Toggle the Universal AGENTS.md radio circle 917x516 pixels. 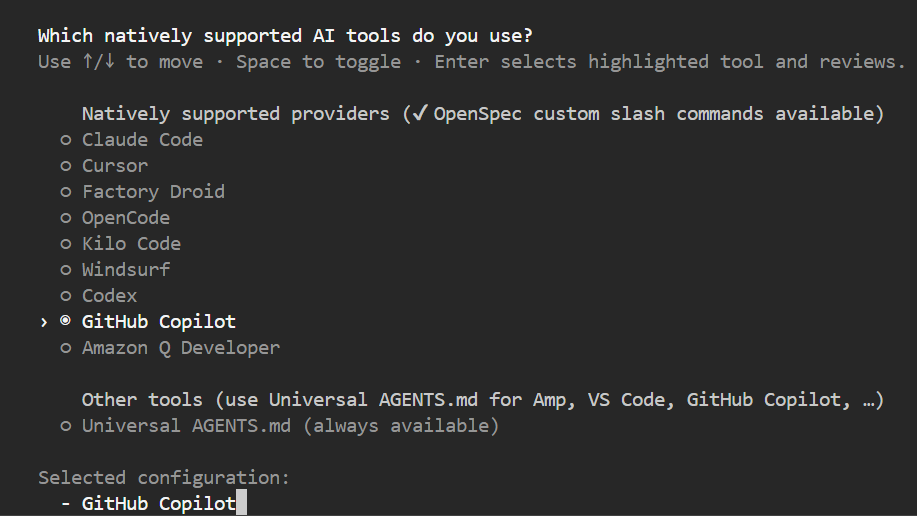65,426
